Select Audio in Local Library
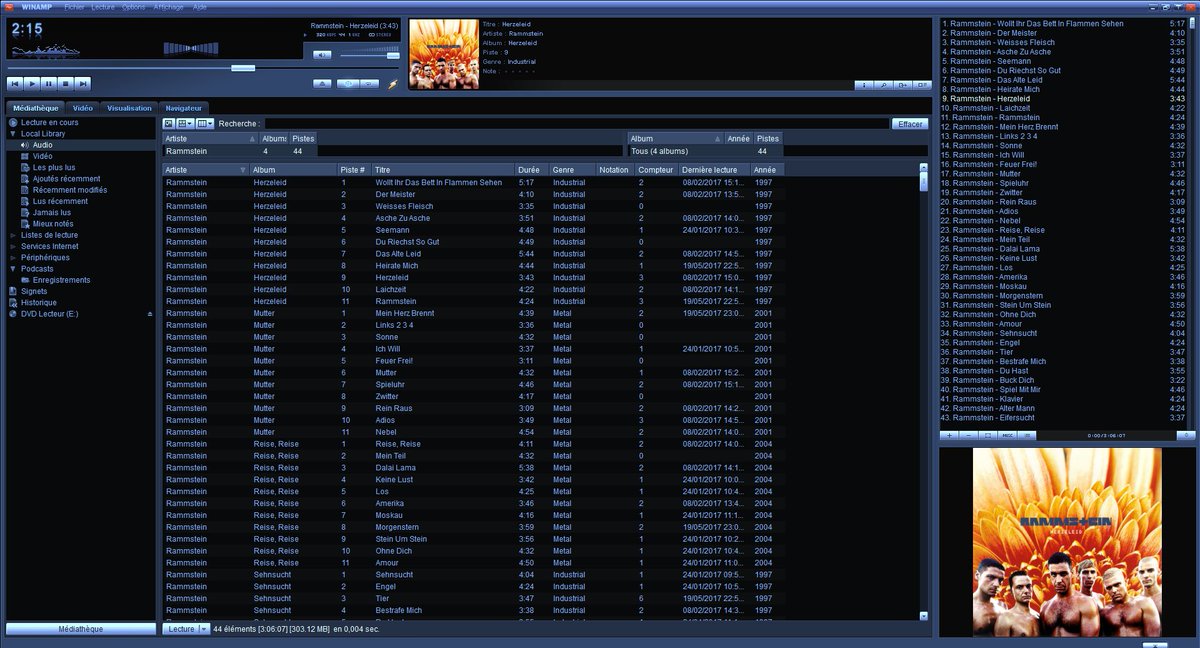Screen dimensions: 1200x648 point(43,145)
